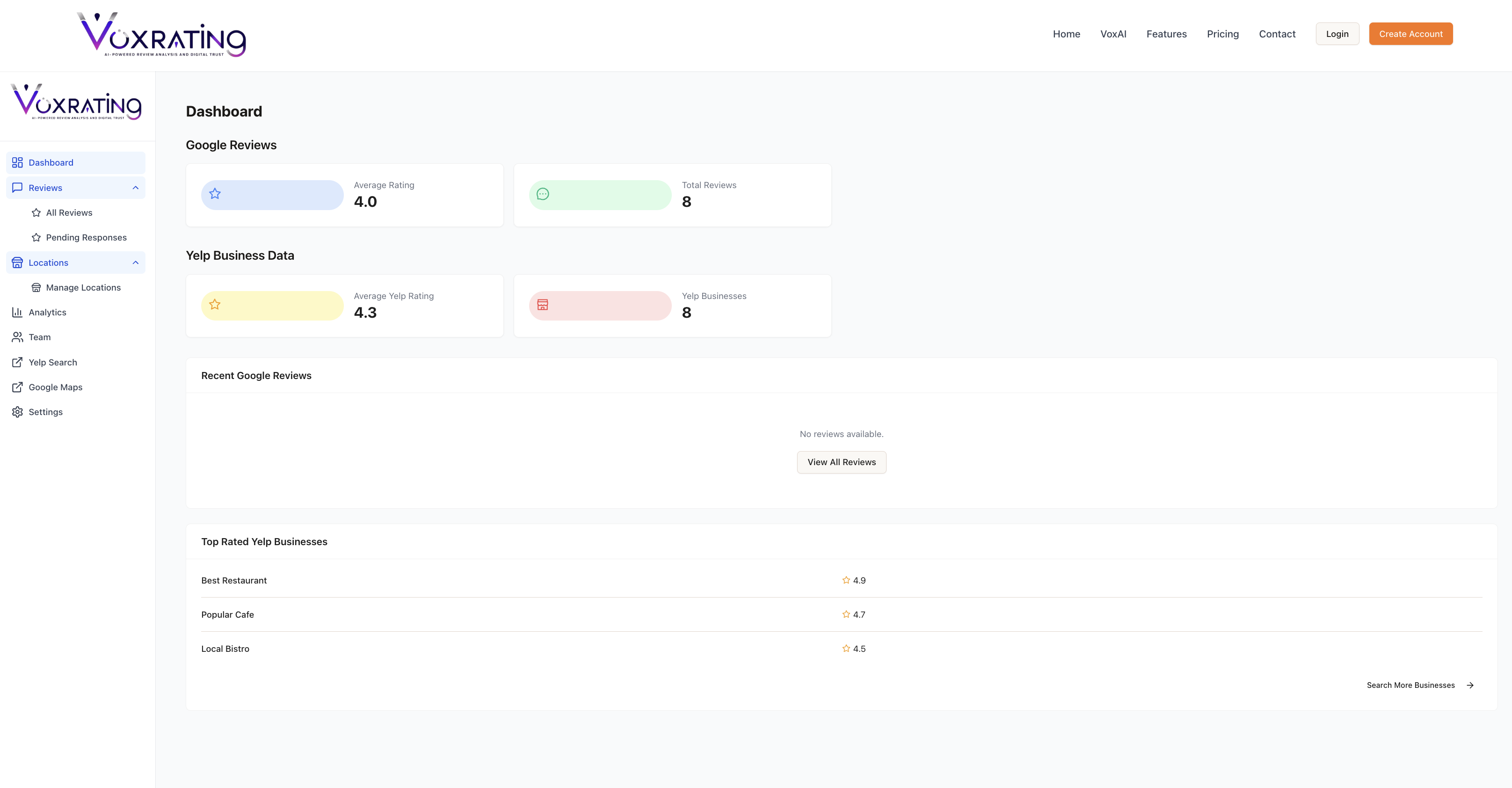Screen dimensions: 1512x788
Task: Click the red store icon in Yelp Businesses card
Action: pyautogui.click(x=543, y=305)
